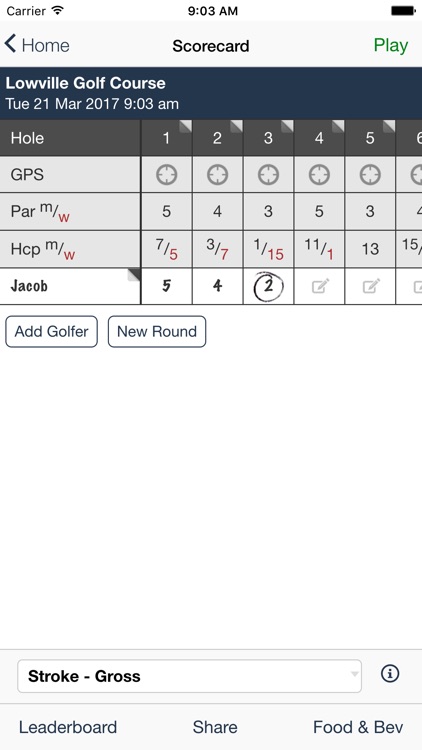Open the scoring format info icon
The image size is (422, 750).
[x=390, y=674]
